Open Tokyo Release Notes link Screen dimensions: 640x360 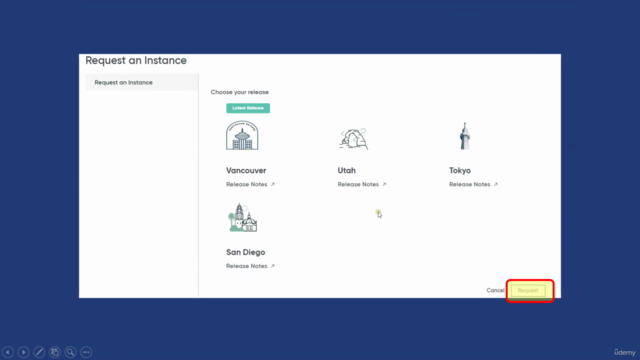click(x=473, y=184)
